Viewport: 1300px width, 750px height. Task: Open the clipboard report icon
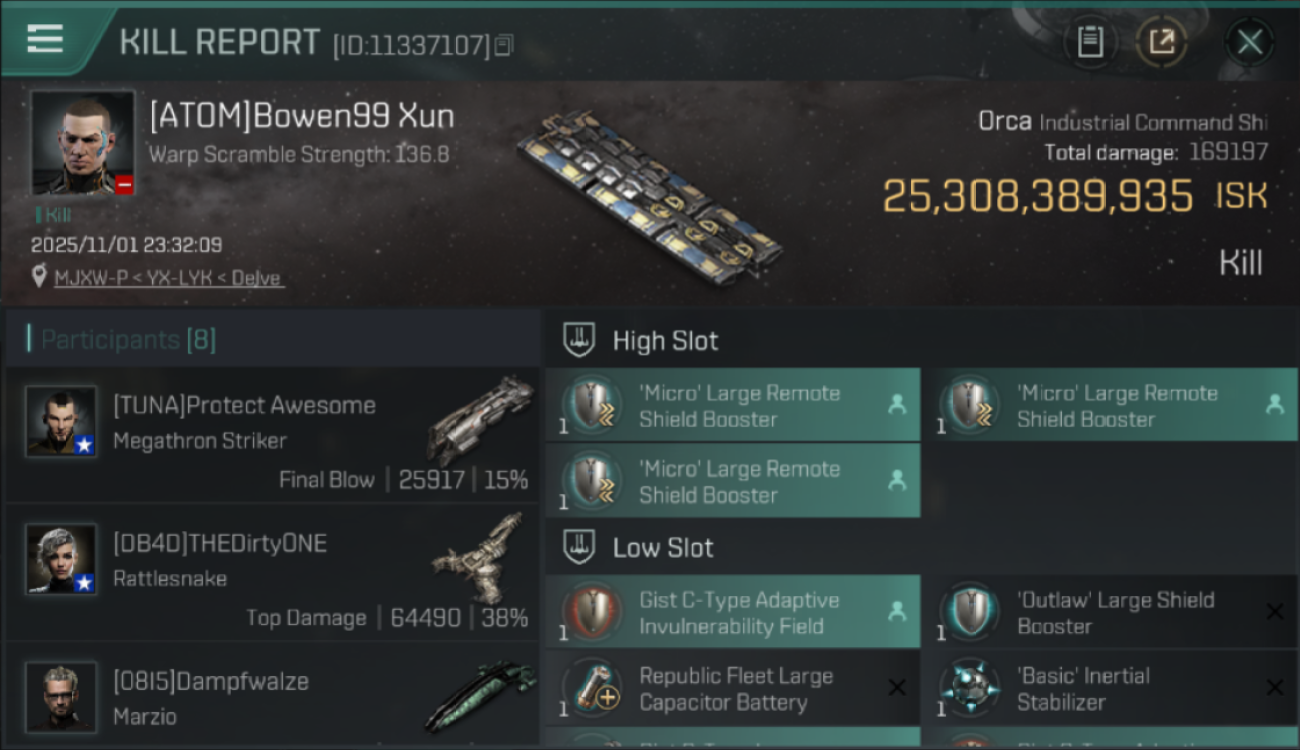(x=1090, y=42)
